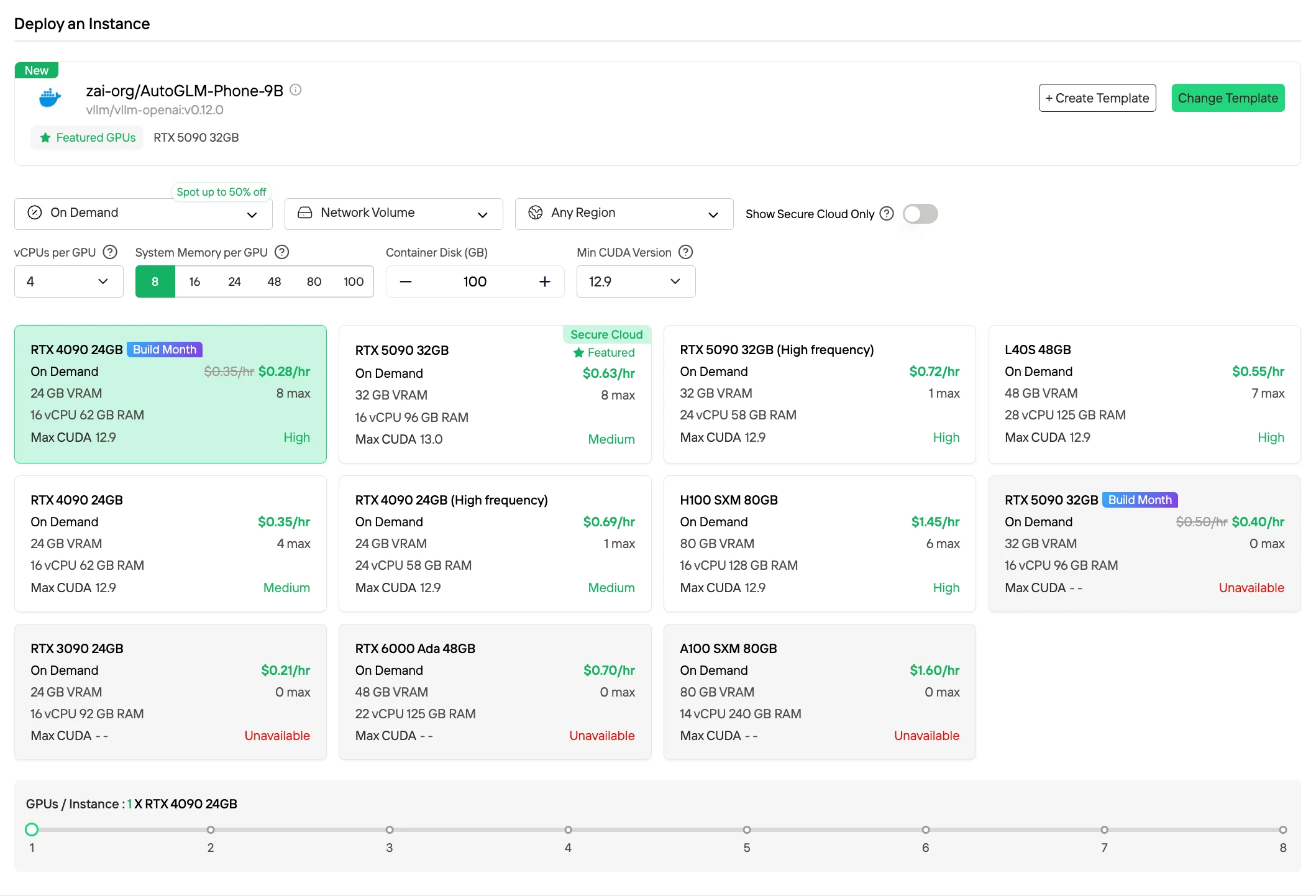Viewport: 1316px width, 896px height.
Task: Decrease container disk with minus icon
Action: click(406, 281)
